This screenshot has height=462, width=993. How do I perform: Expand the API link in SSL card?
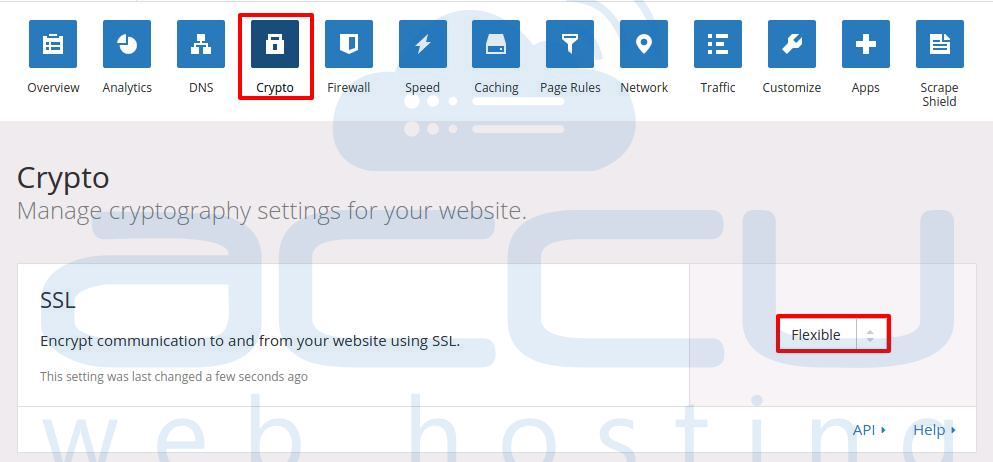[869, 430]
